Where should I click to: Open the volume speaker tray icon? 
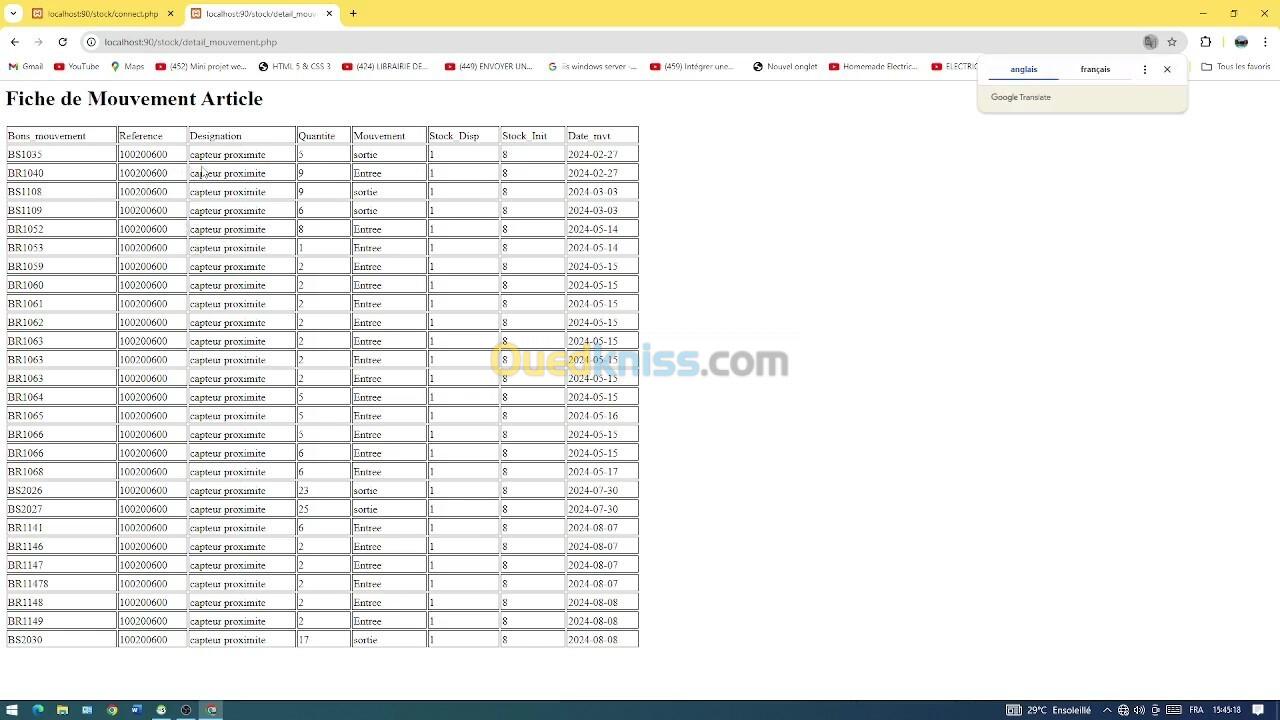[x=1139, y=710]
